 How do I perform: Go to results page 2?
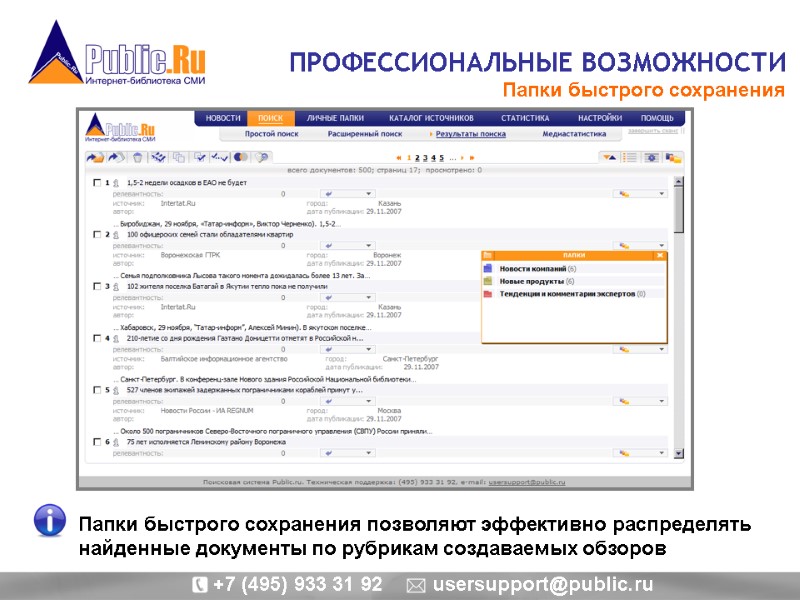417,158
